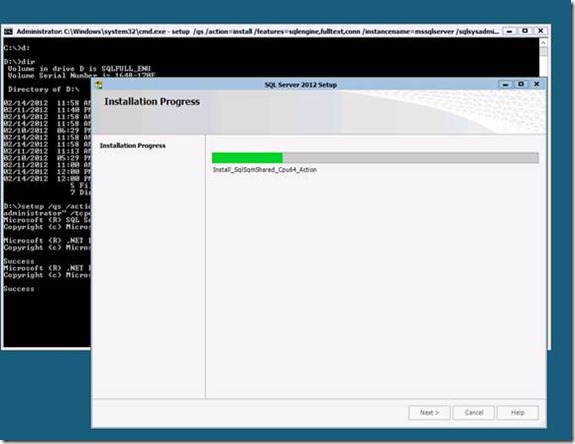Click the SQL Server 2012 Setup title bar
The height and width of the screenshot is (444, 575).
coord(301,85)
